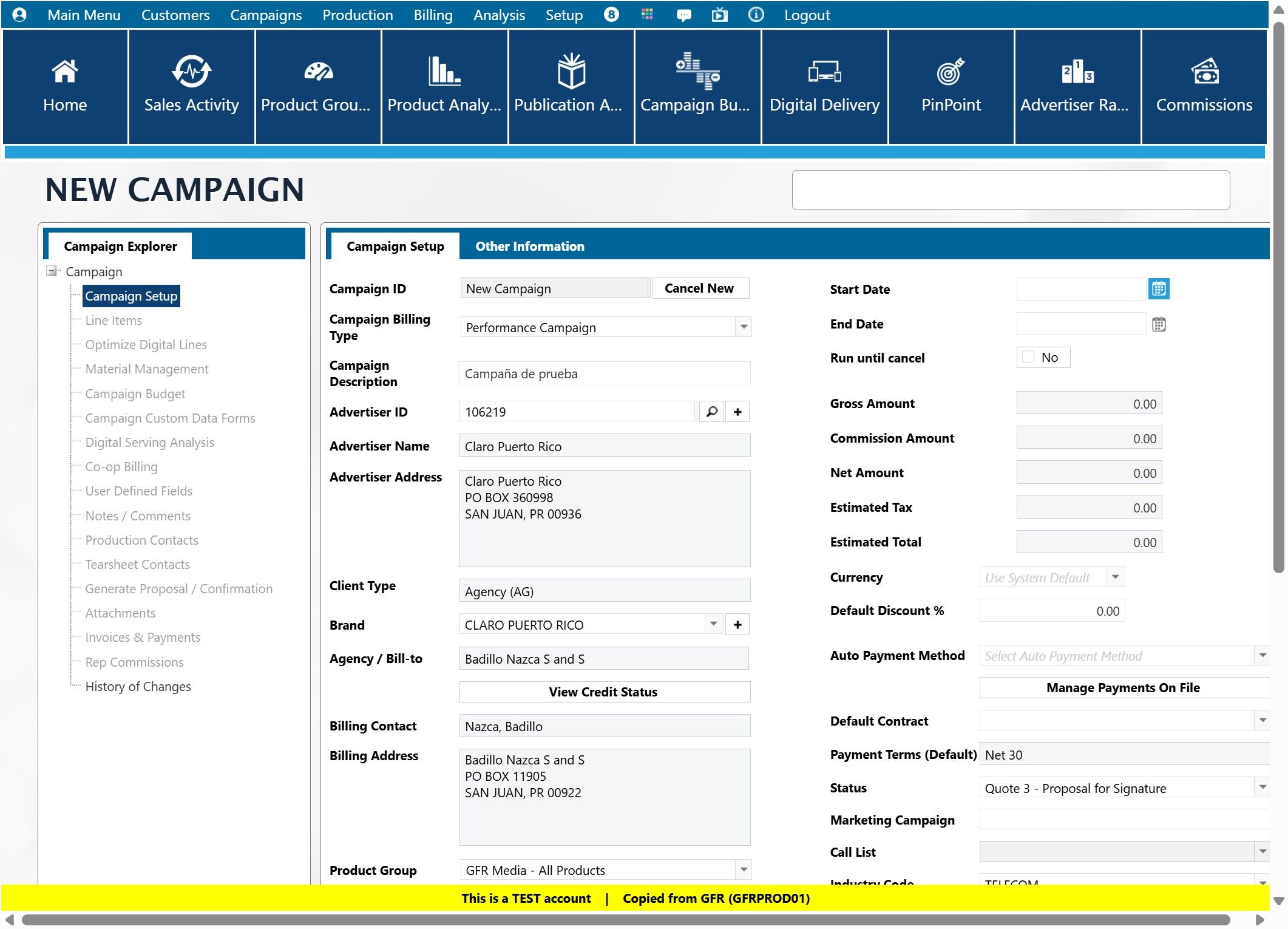
Task: Click the Commissions cash register icon
Action: click(1204, 72)
